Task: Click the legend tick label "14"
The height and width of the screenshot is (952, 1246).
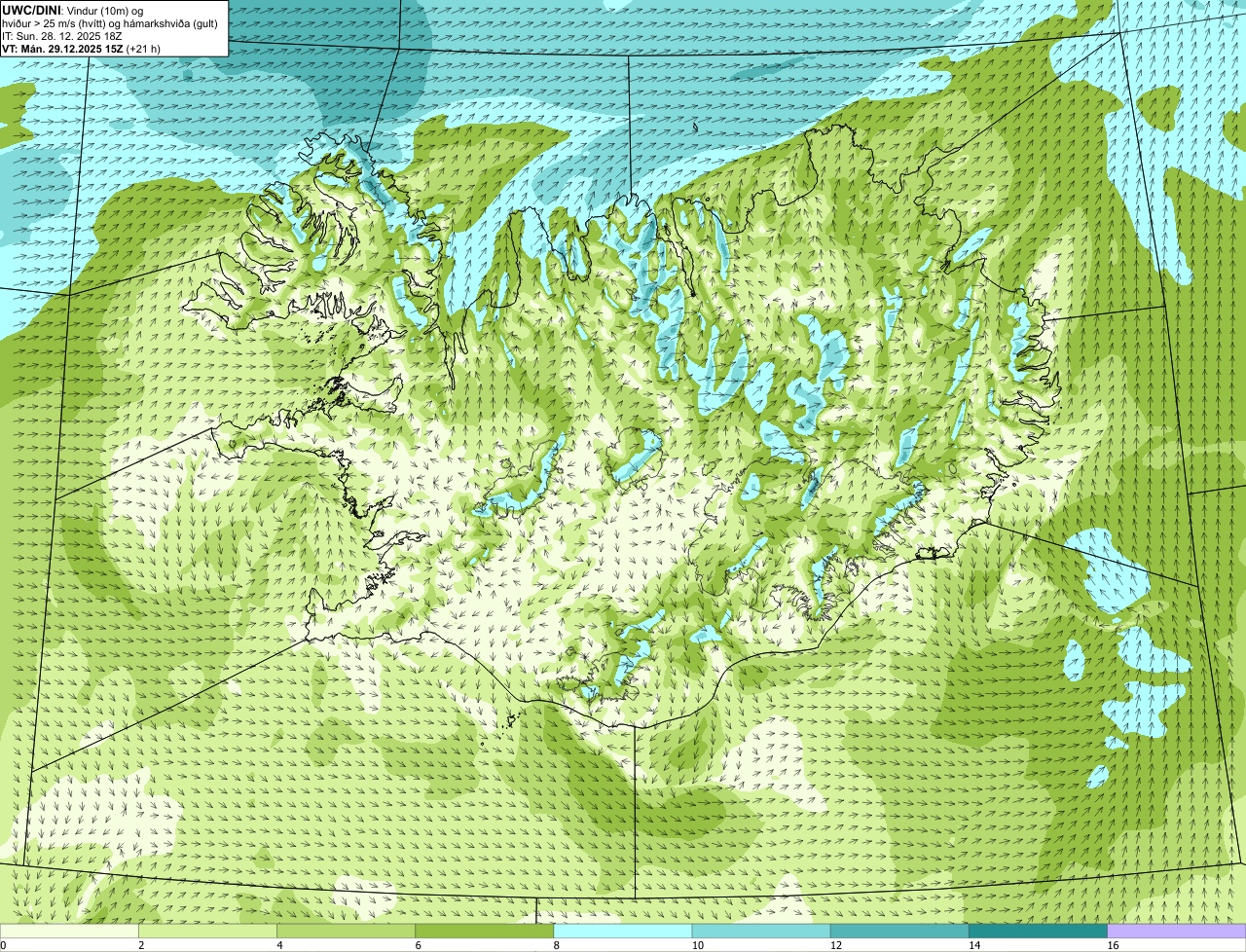Action: tap(974, 945)
